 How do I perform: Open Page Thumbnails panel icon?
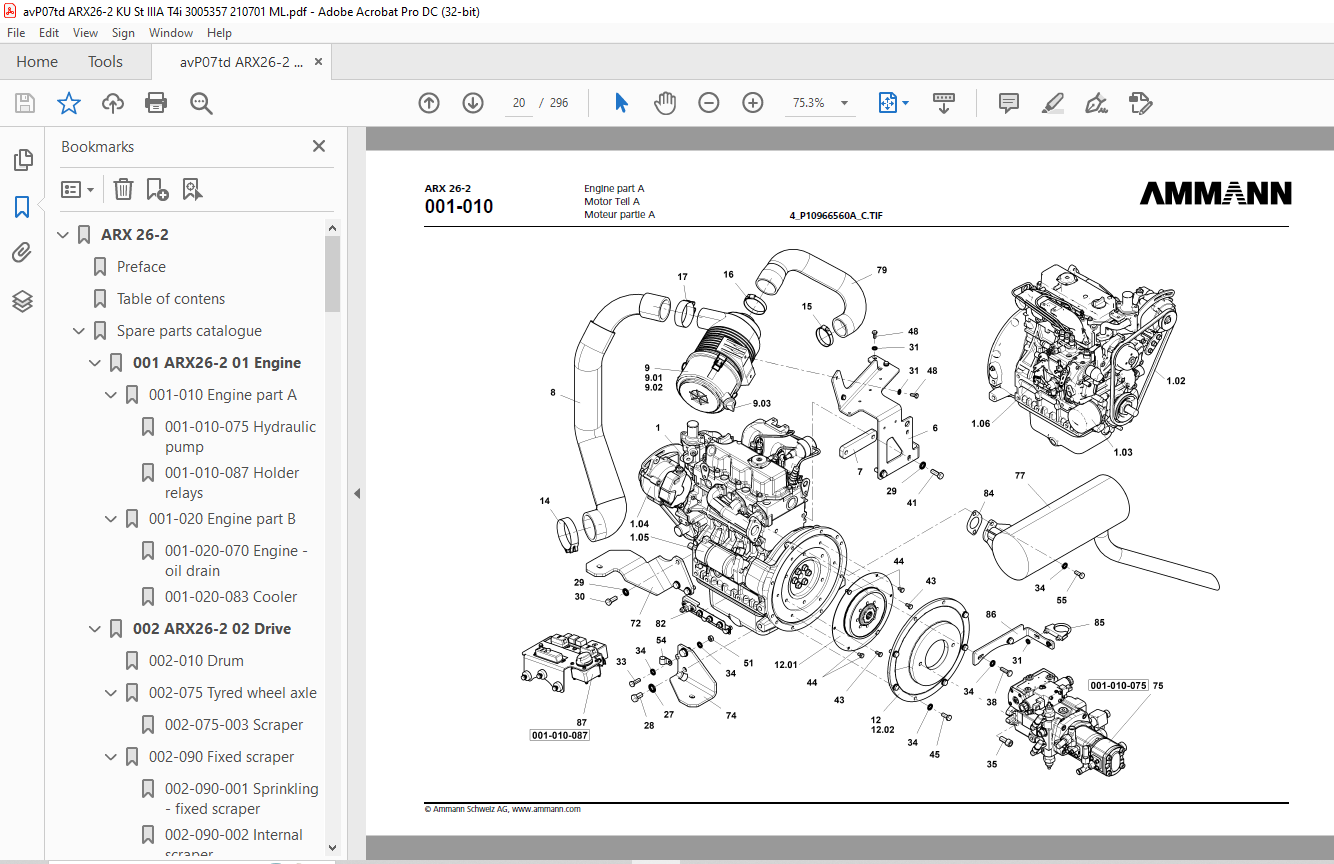pyautogui.click(x=22, y=160)
